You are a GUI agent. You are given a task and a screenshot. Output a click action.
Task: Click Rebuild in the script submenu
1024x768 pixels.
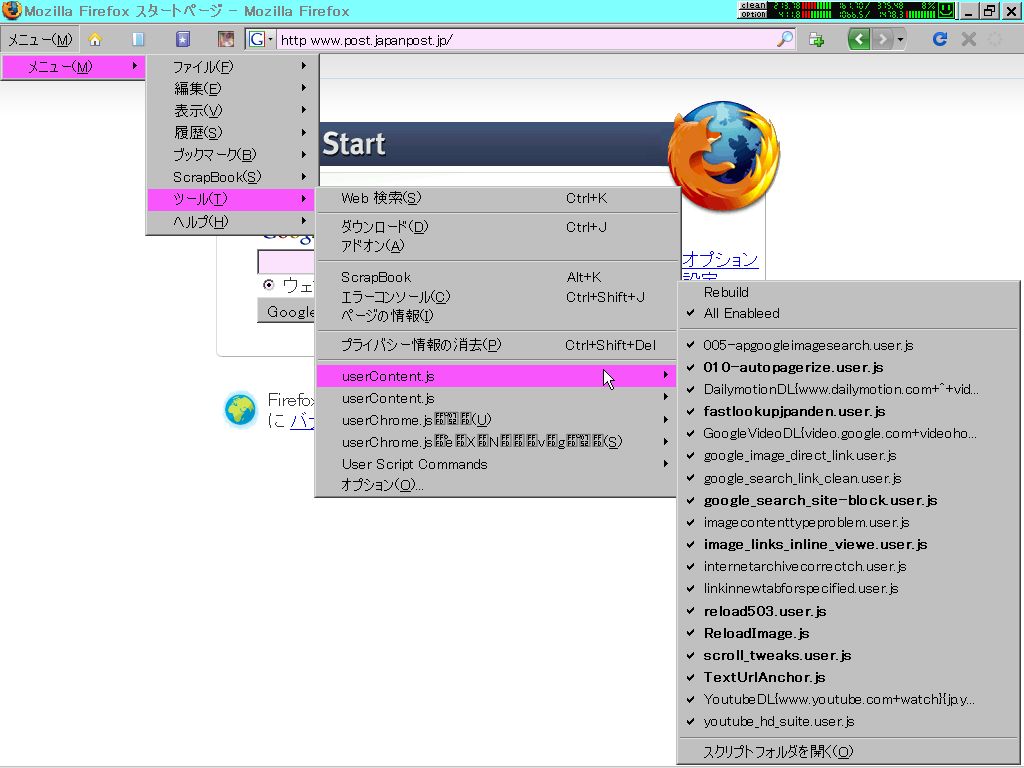(726, 292)
